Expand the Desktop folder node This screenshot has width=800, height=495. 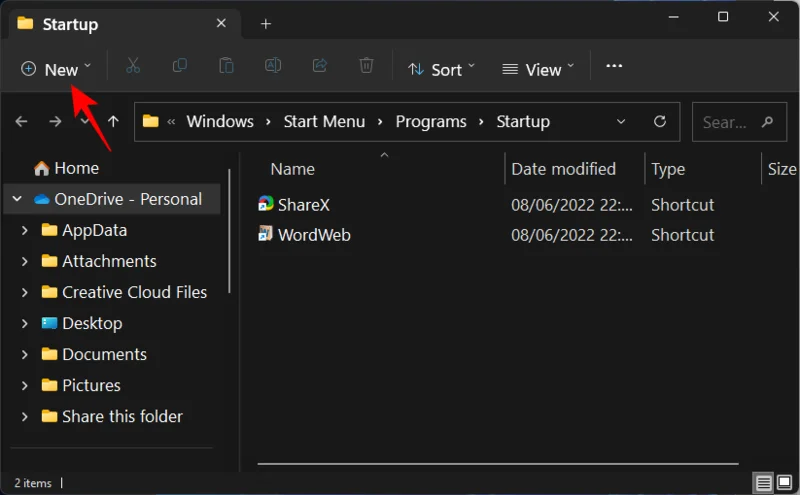(x=24, y=324)
